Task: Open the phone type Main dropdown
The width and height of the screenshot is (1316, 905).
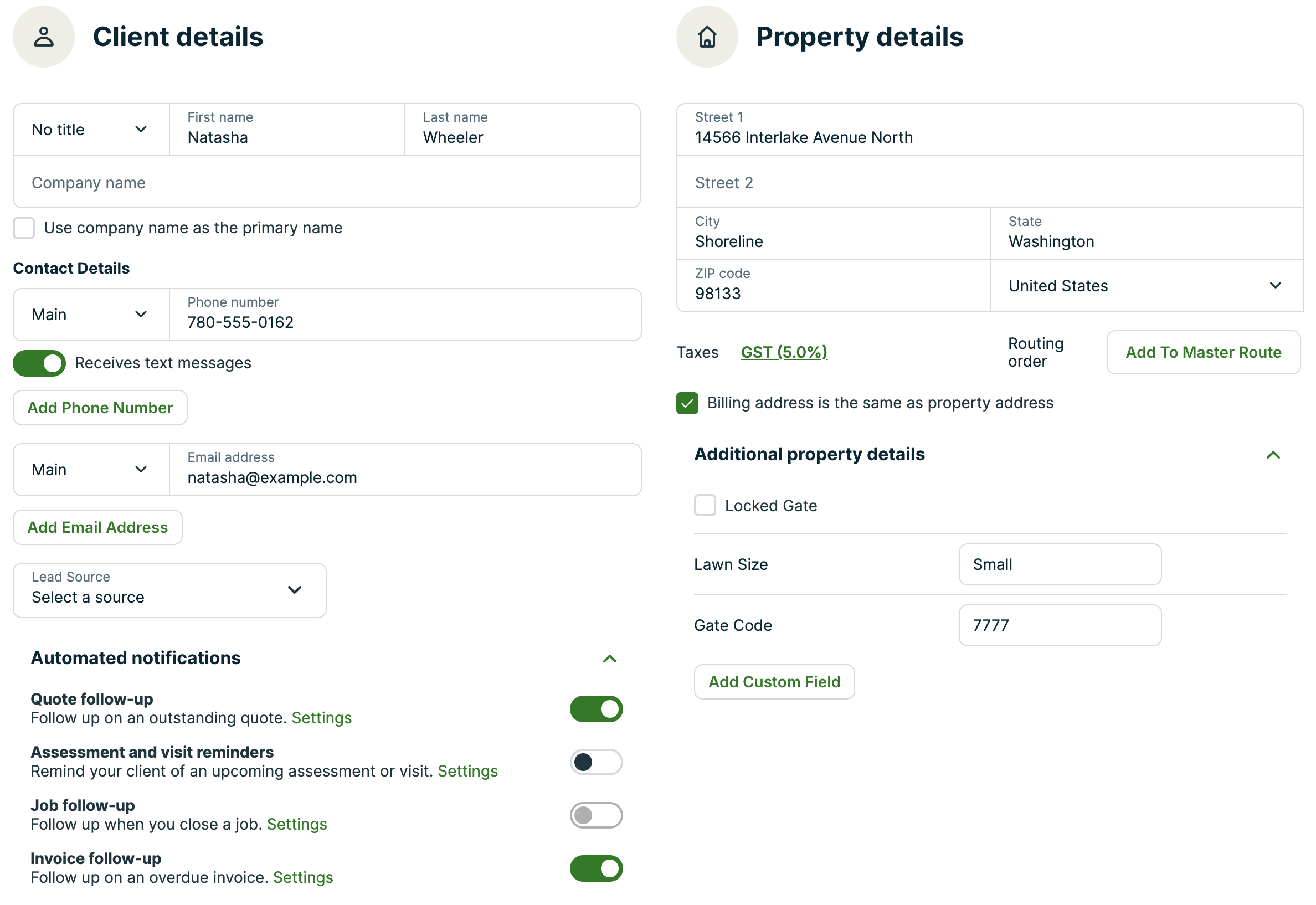Action: tap(91, 315)
